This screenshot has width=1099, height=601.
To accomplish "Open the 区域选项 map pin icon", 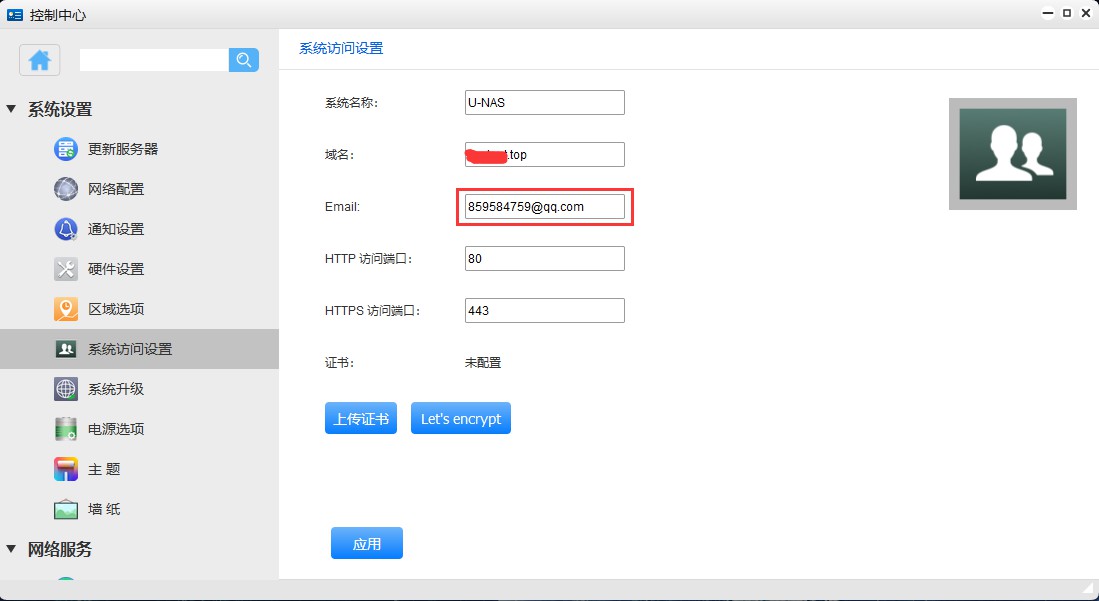I will click(x=66, y=309).
